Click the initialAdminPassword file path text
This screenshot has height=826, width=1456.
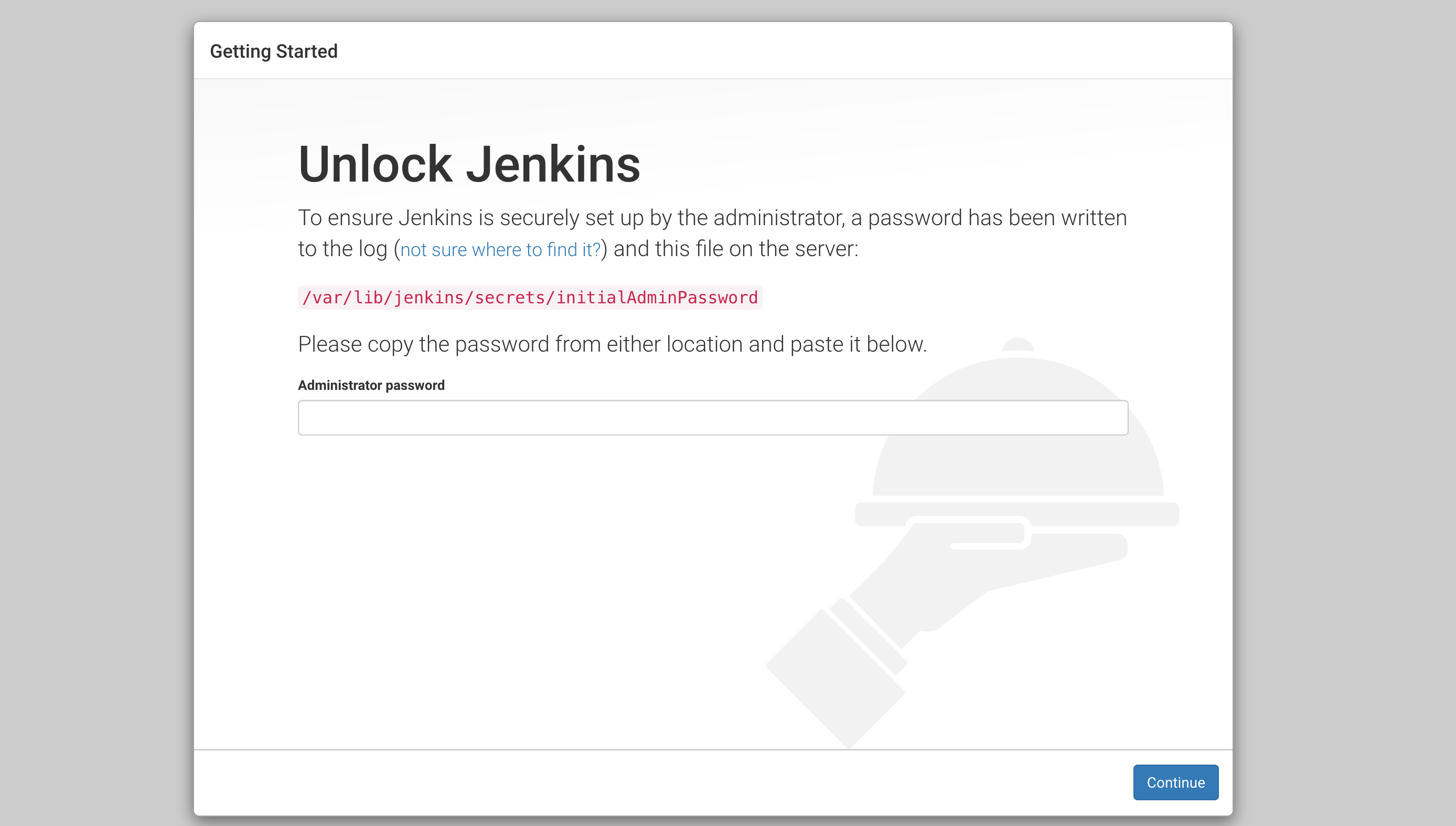(530, 297)
